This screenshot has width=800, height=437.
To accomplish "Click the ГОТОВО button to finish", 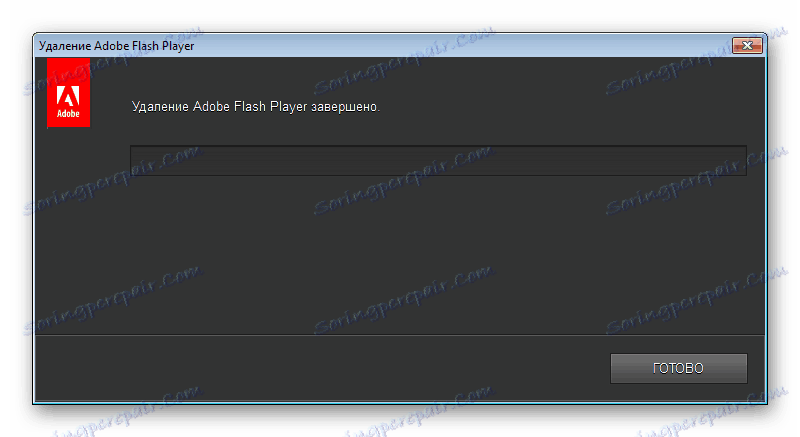I will (679, 368).
